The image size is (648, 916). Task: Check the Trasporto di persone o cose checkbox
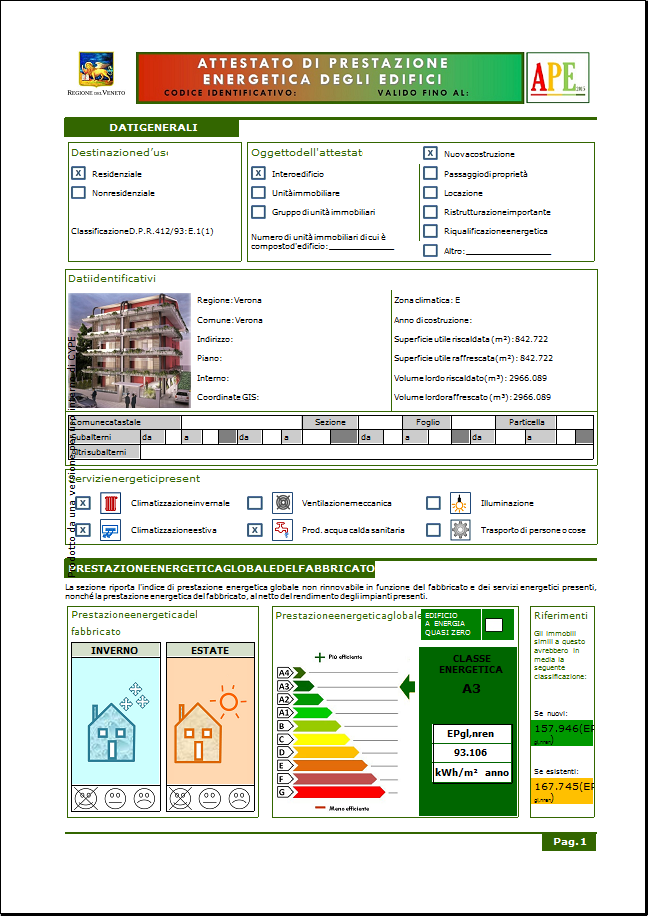pos(433,530)
